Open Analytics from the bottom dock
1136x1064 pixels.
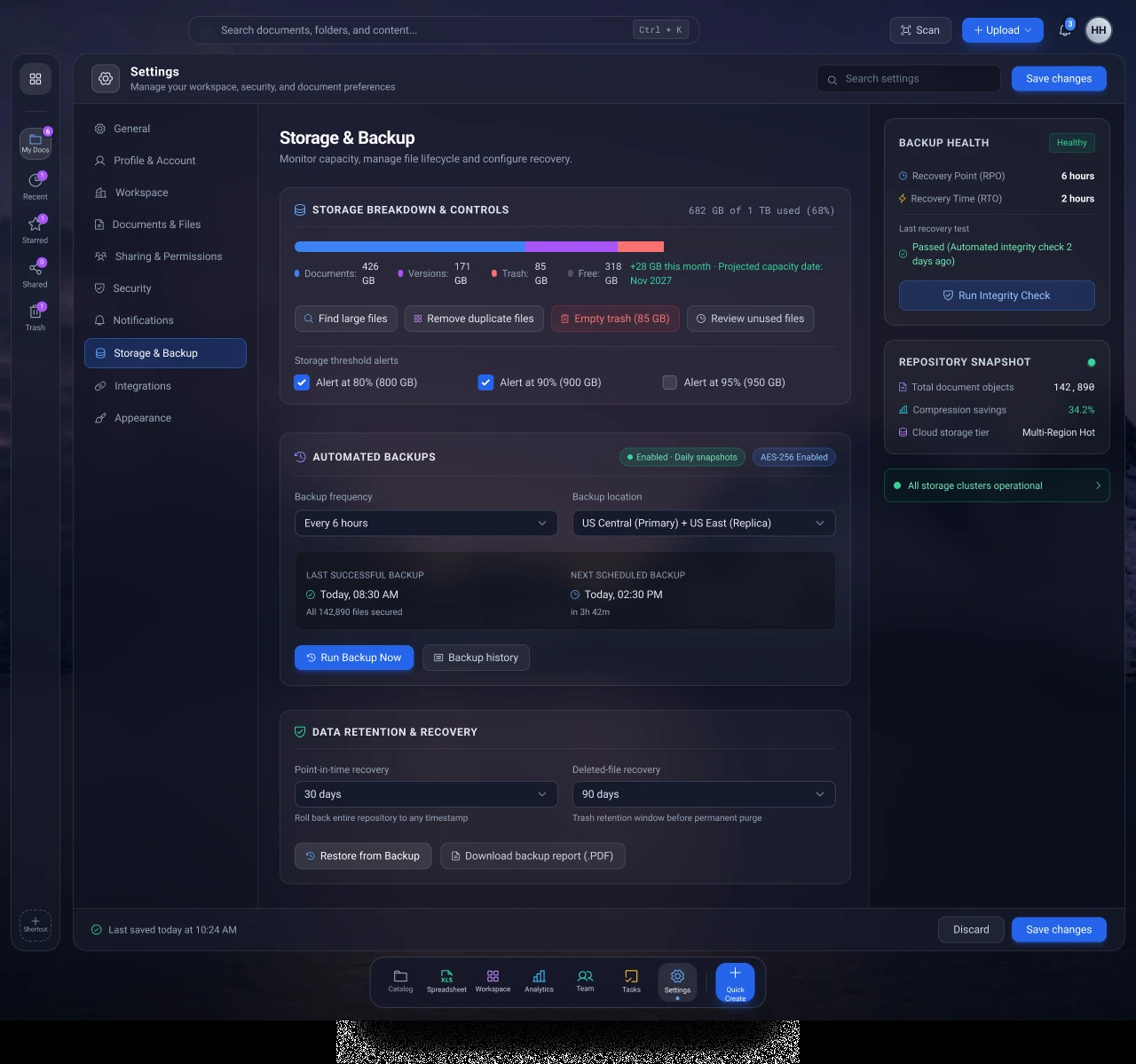pos(539,981)
